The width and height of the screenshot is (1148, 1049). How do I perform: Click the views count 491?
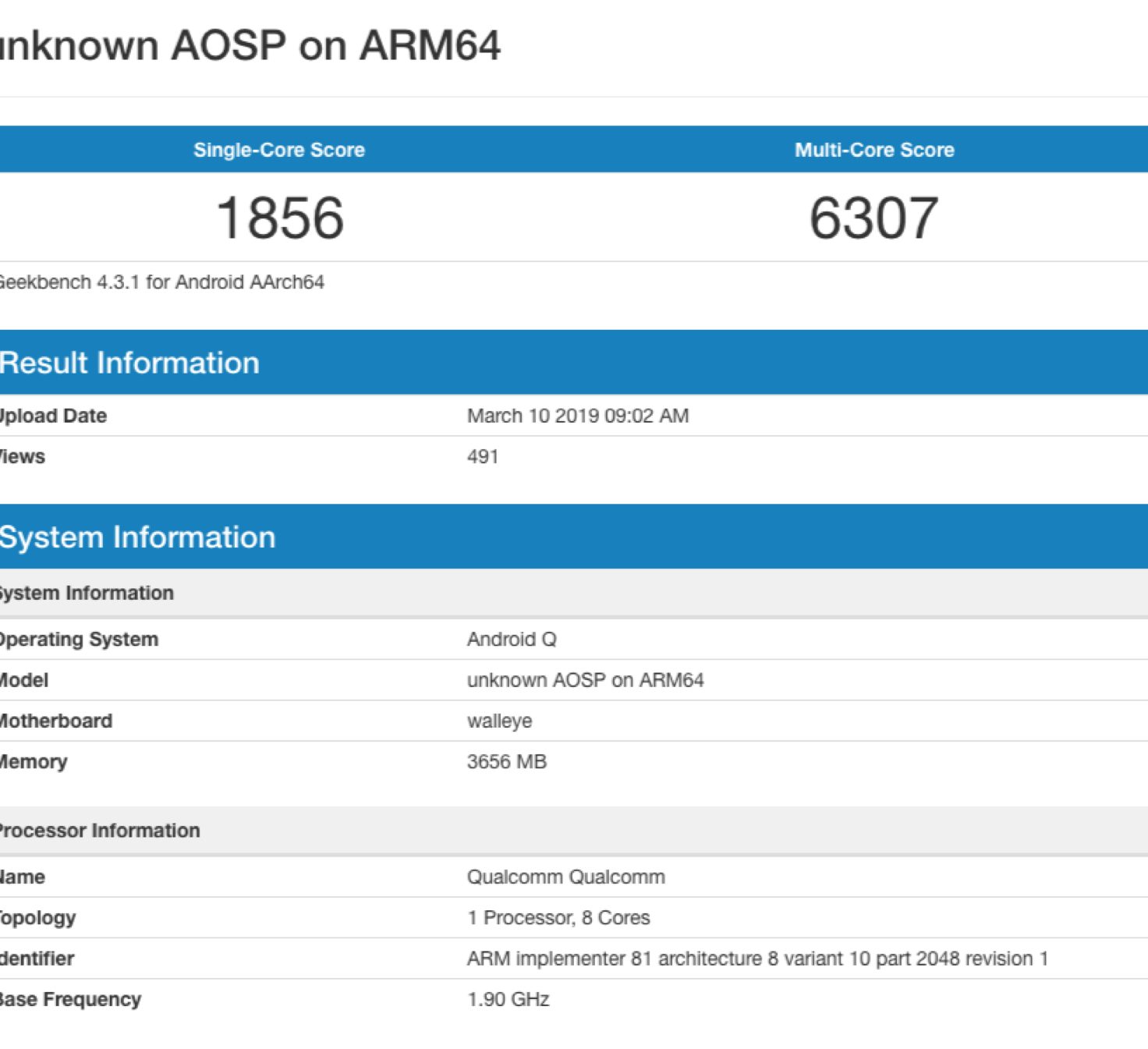pos(483,457)
